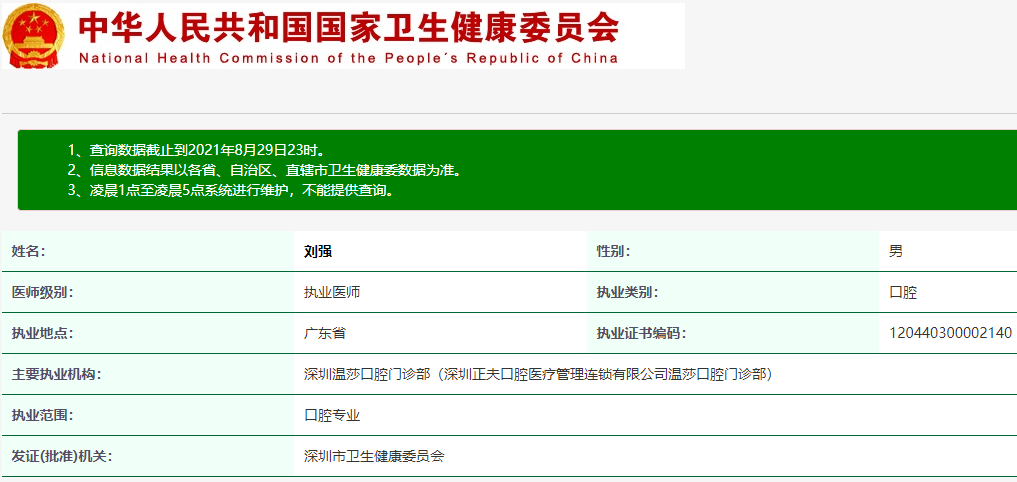Click the 医师级别 field label
1017x482 pixels.
pos(42,293)
